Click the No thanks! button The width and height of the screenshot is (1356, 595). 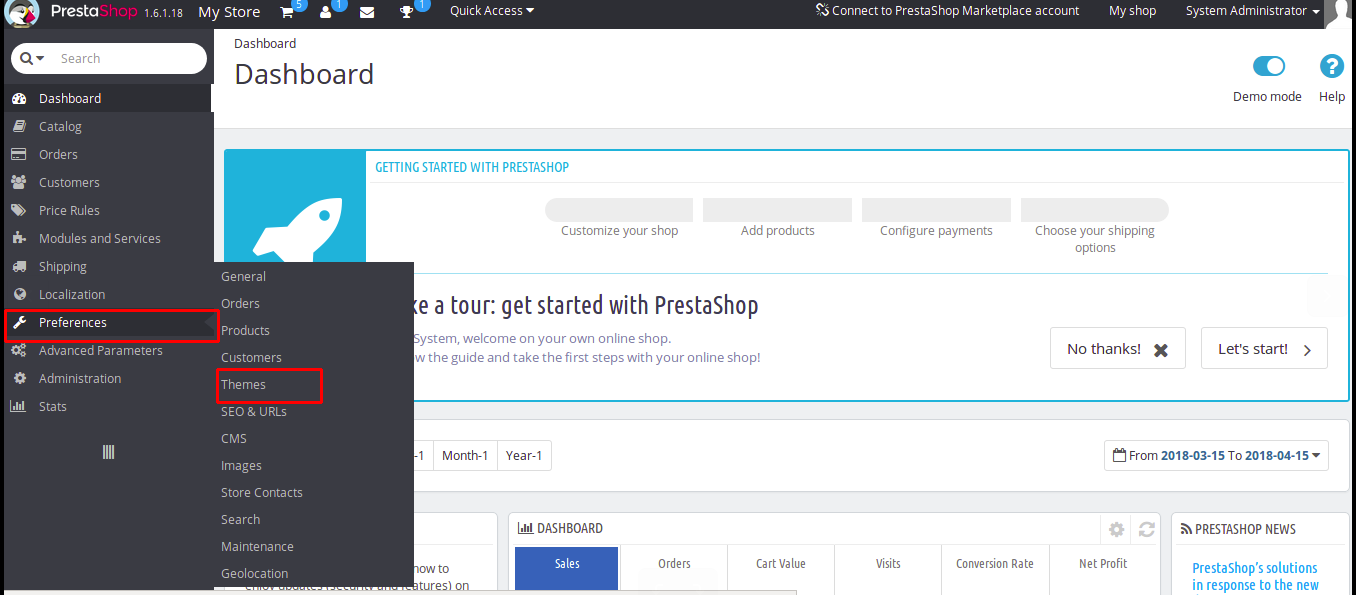[1118, 348]
